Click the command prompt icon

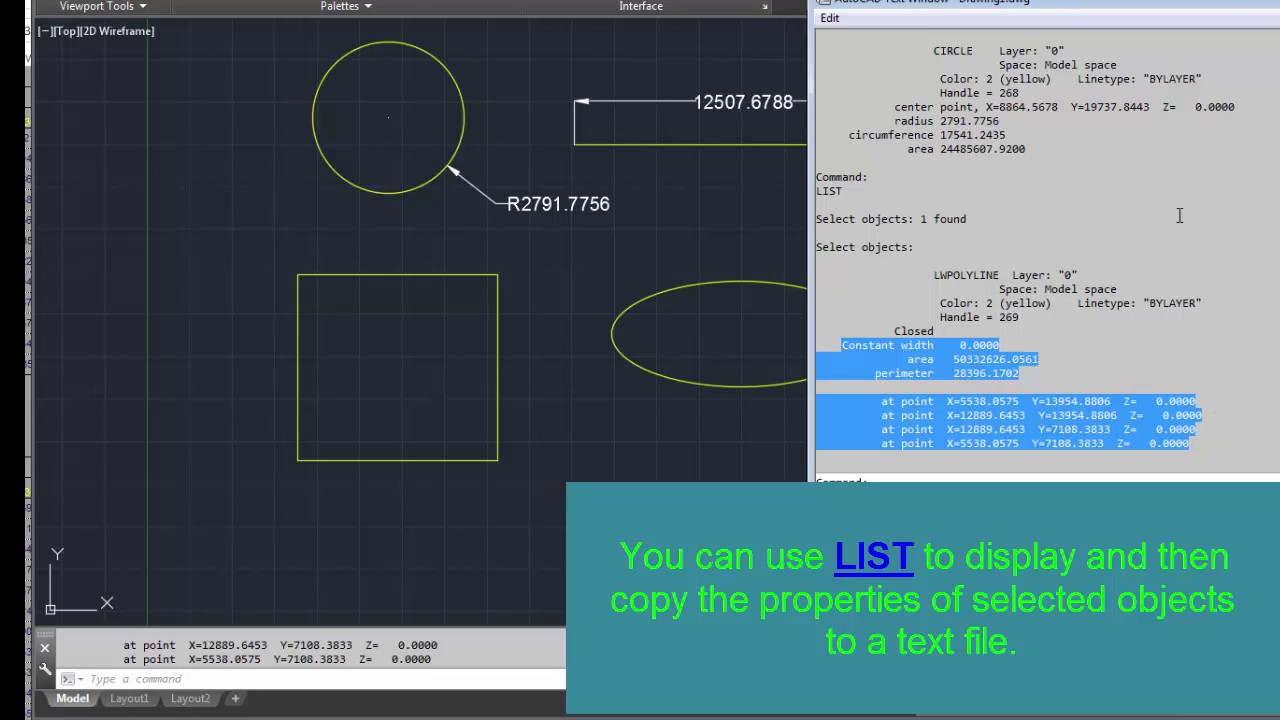click(x=66, y=679)
